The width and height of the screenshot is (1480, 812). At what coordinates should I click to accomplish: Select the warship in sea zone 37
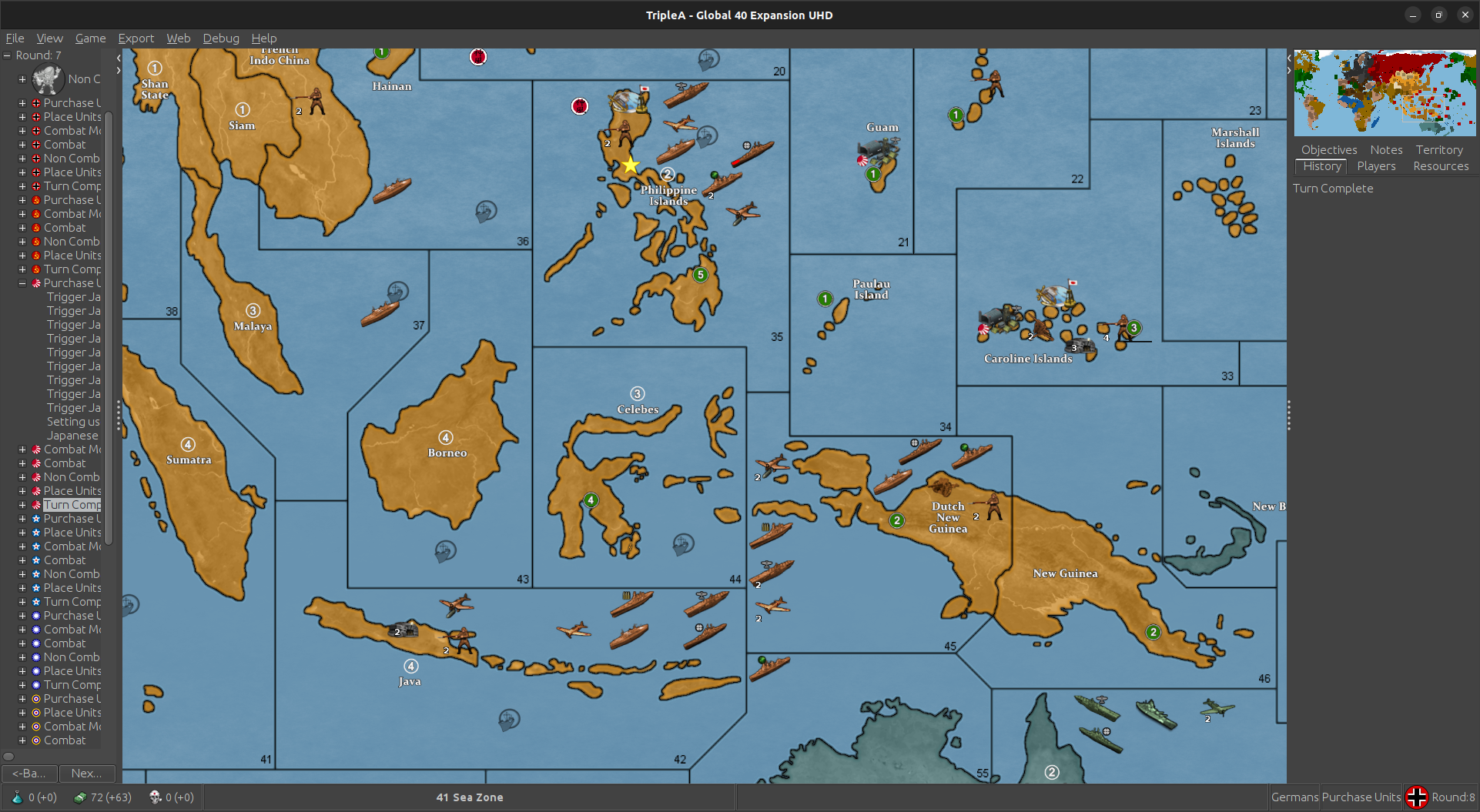tap(380, 313)
